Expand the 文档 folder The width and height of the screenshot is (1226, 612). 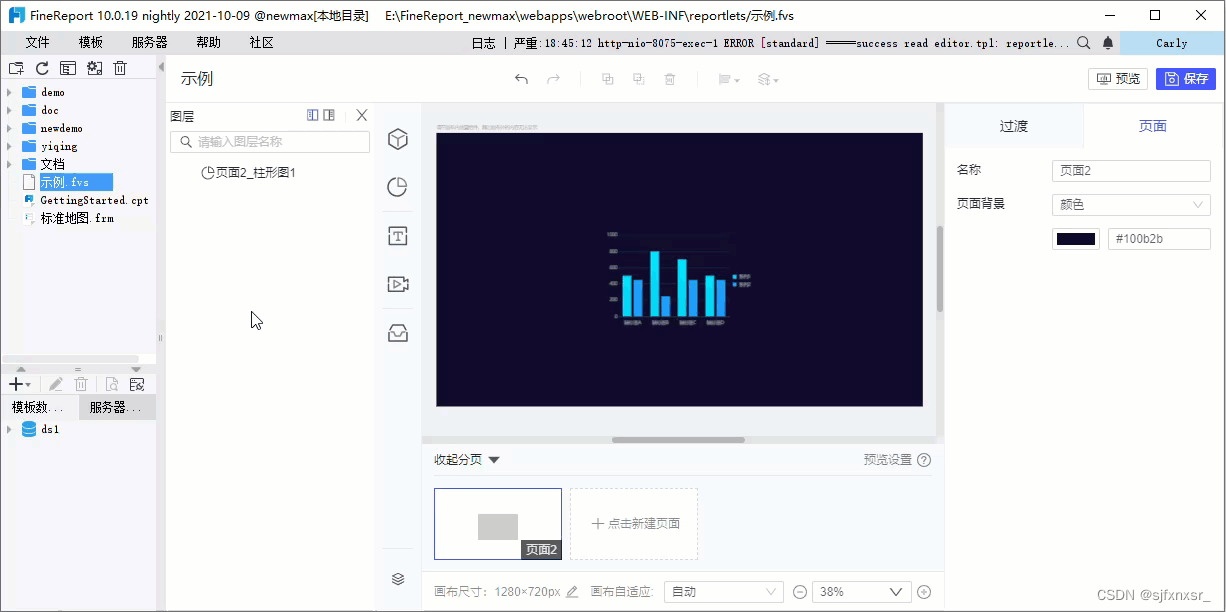coord(10,164)
